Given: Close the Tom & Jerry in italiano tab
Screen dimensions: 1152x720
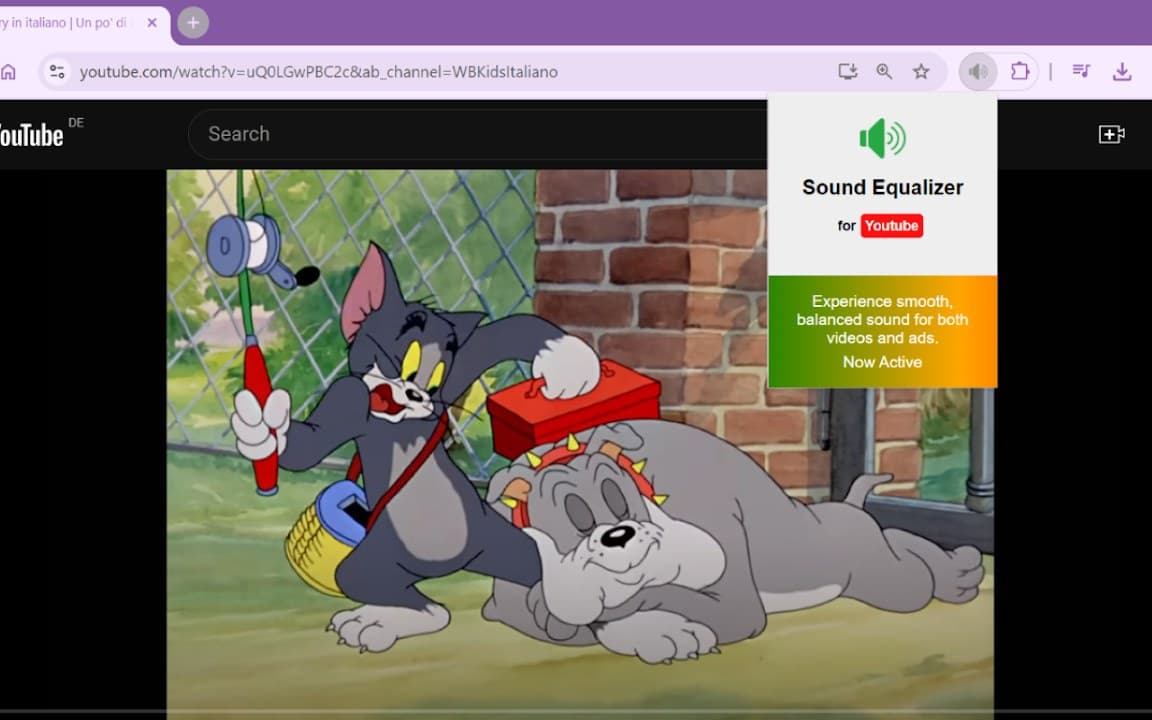Looking at the screenshot, I should [x=152, y=23].
